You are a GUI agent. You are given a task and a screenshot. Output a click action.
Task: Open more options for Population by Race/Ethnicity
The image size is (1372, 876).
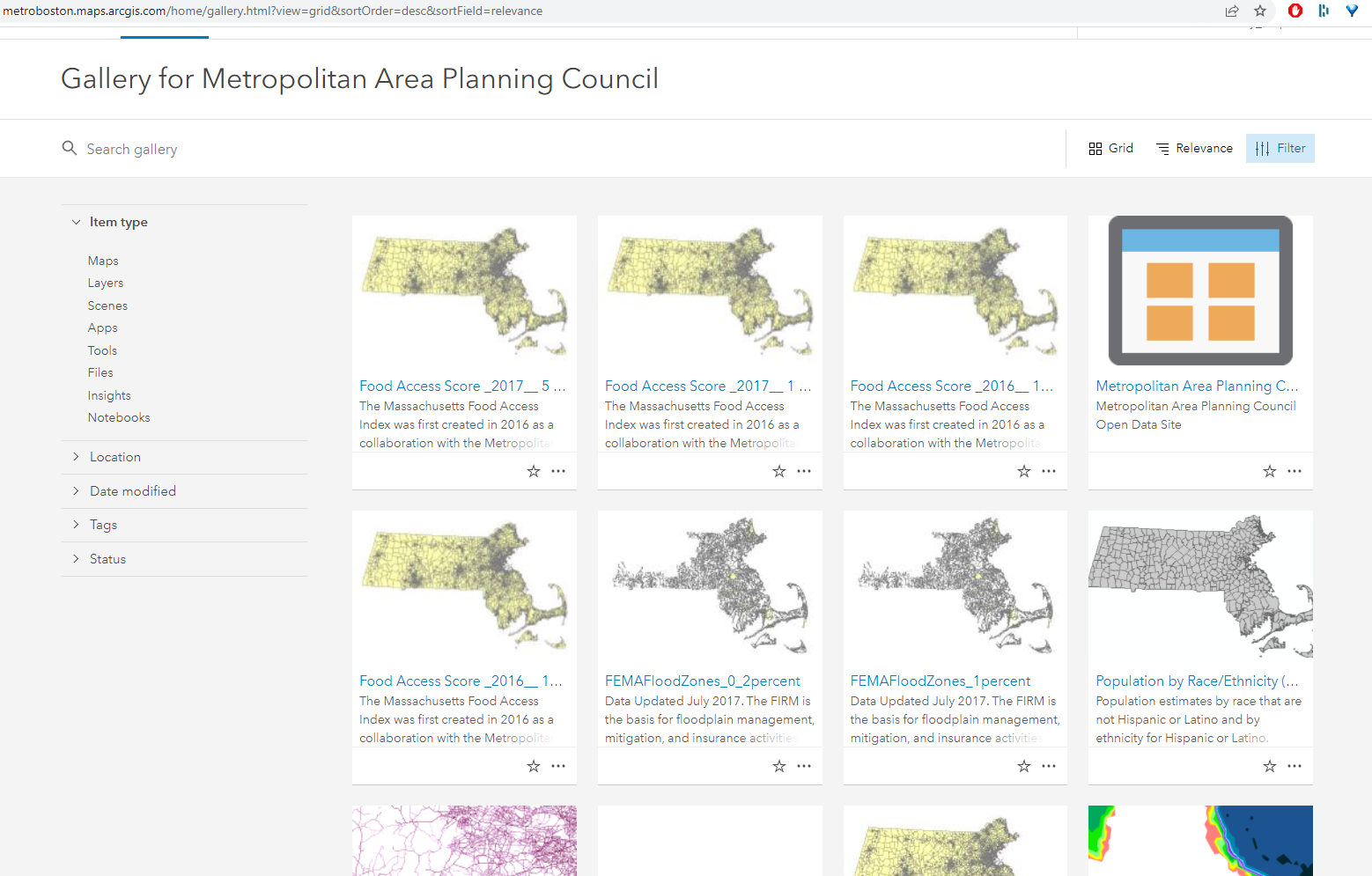coord(1295,766)
